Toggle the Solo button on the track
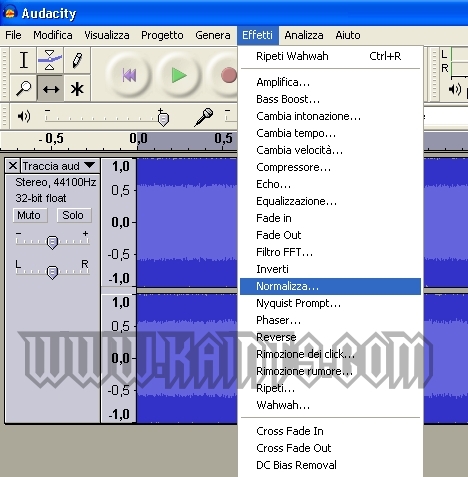 [73, 215]
